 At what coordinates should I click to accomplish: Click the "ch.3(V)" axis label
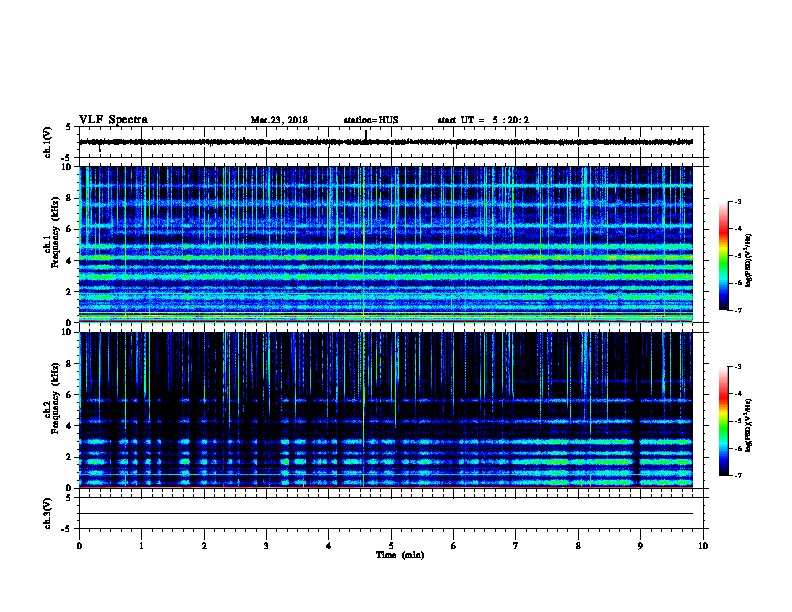tap(47, 513)
